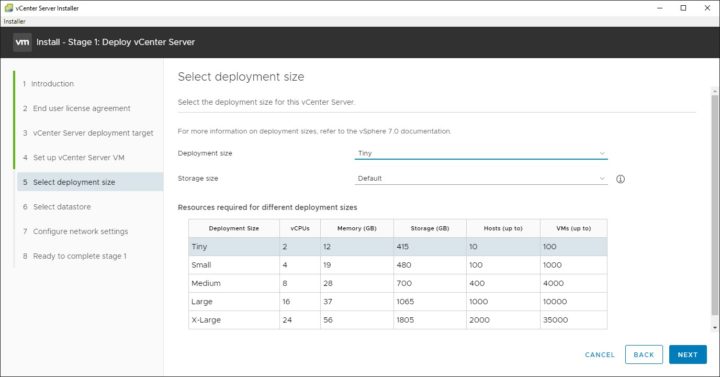Click the Cancel link
This screenshot has height=377, width=720.
point(600,354)
